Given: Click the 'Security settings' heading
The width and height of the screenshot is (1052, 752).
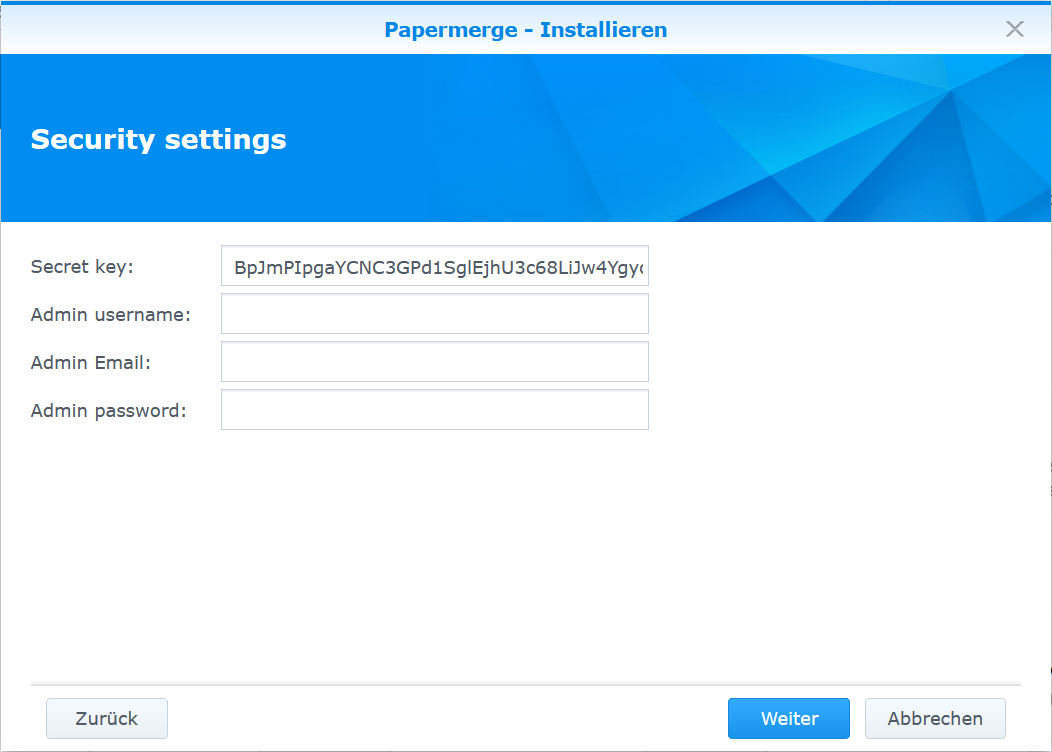Looking at the screenshot, I should pos(158,140).
